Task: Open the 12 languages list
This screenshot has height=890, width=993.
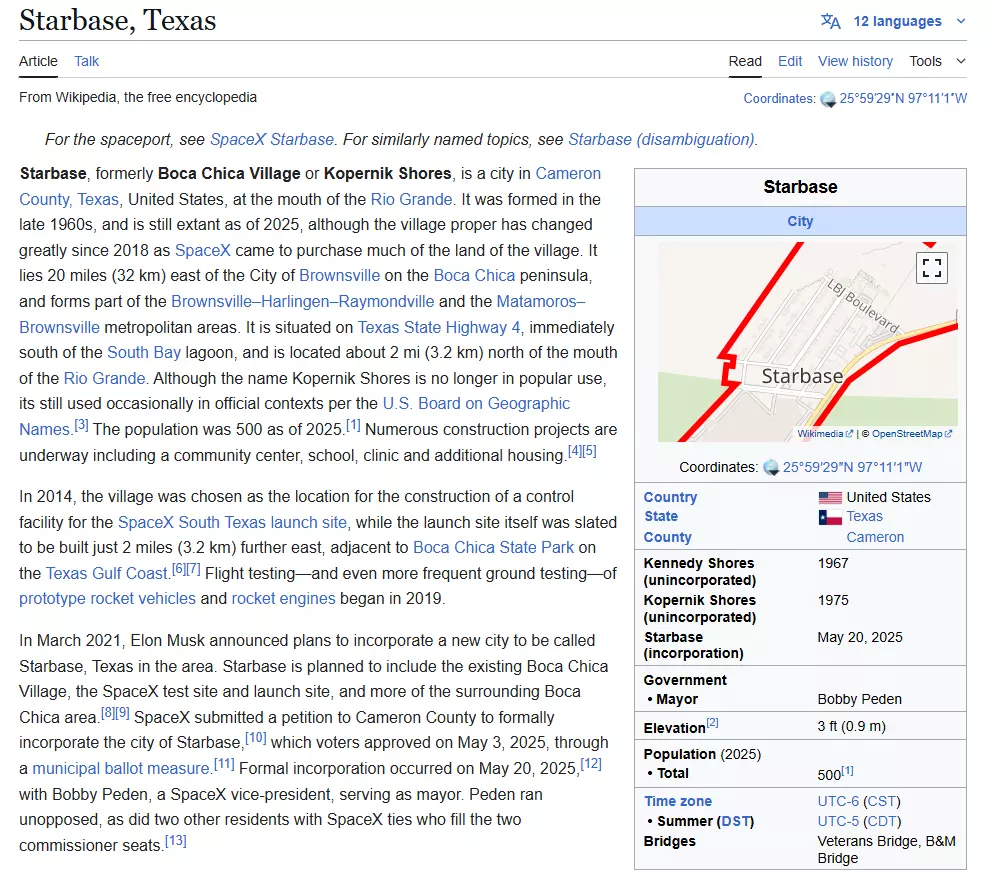Action: click(x=897, y=21)
